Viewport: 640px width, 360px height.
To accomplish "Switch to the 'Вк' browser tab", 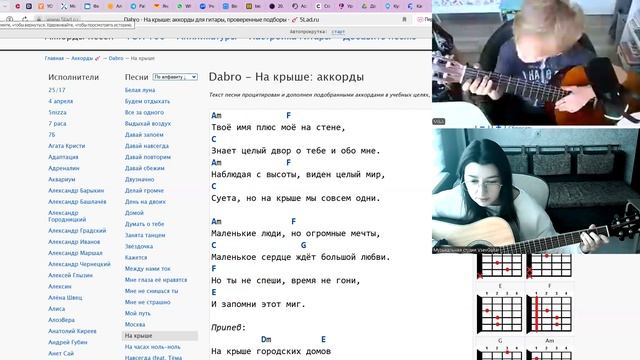I will pyautogui.click(x=231, y=6).
